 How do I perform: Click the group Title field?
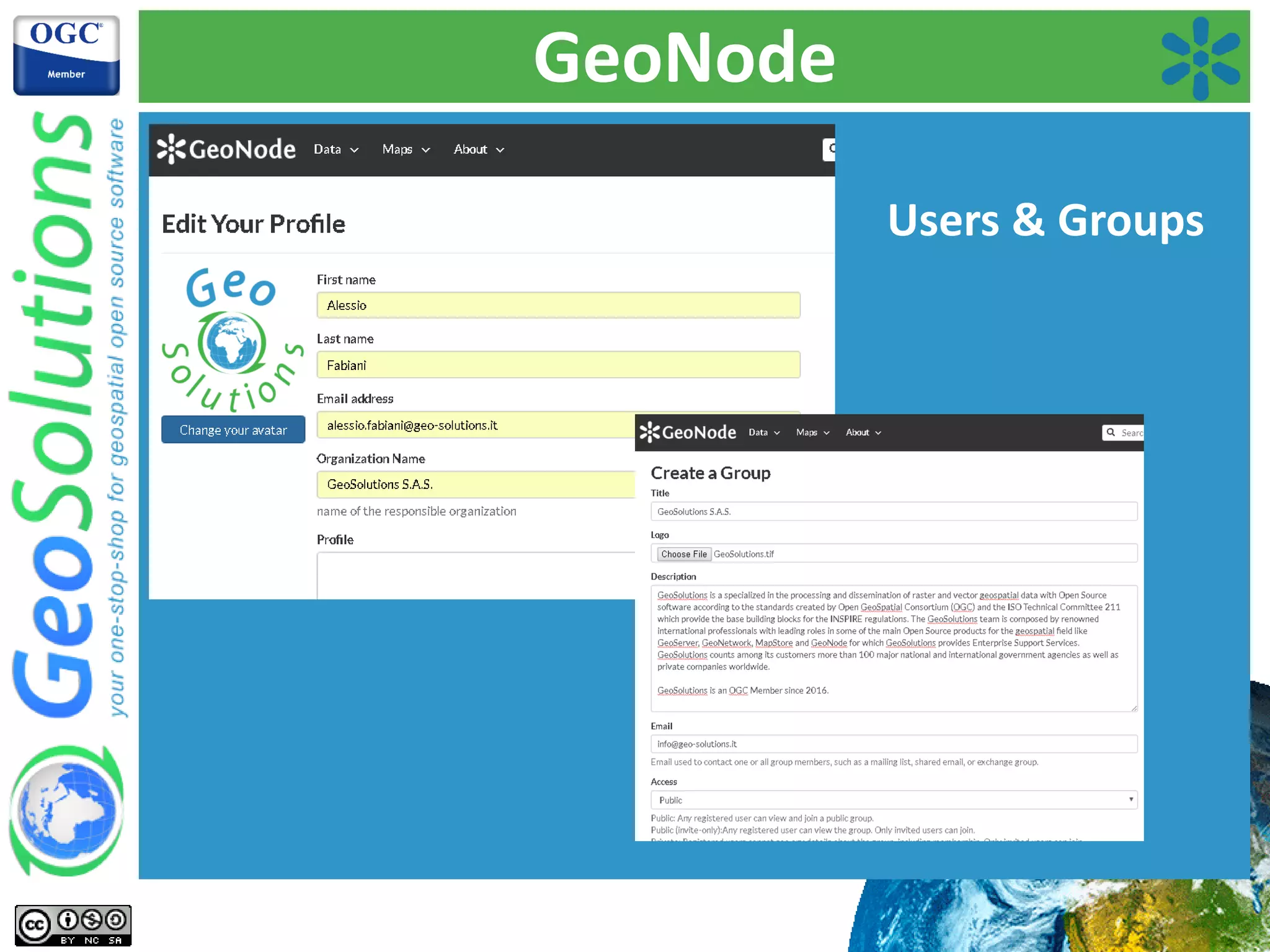[x=894, y=511]
